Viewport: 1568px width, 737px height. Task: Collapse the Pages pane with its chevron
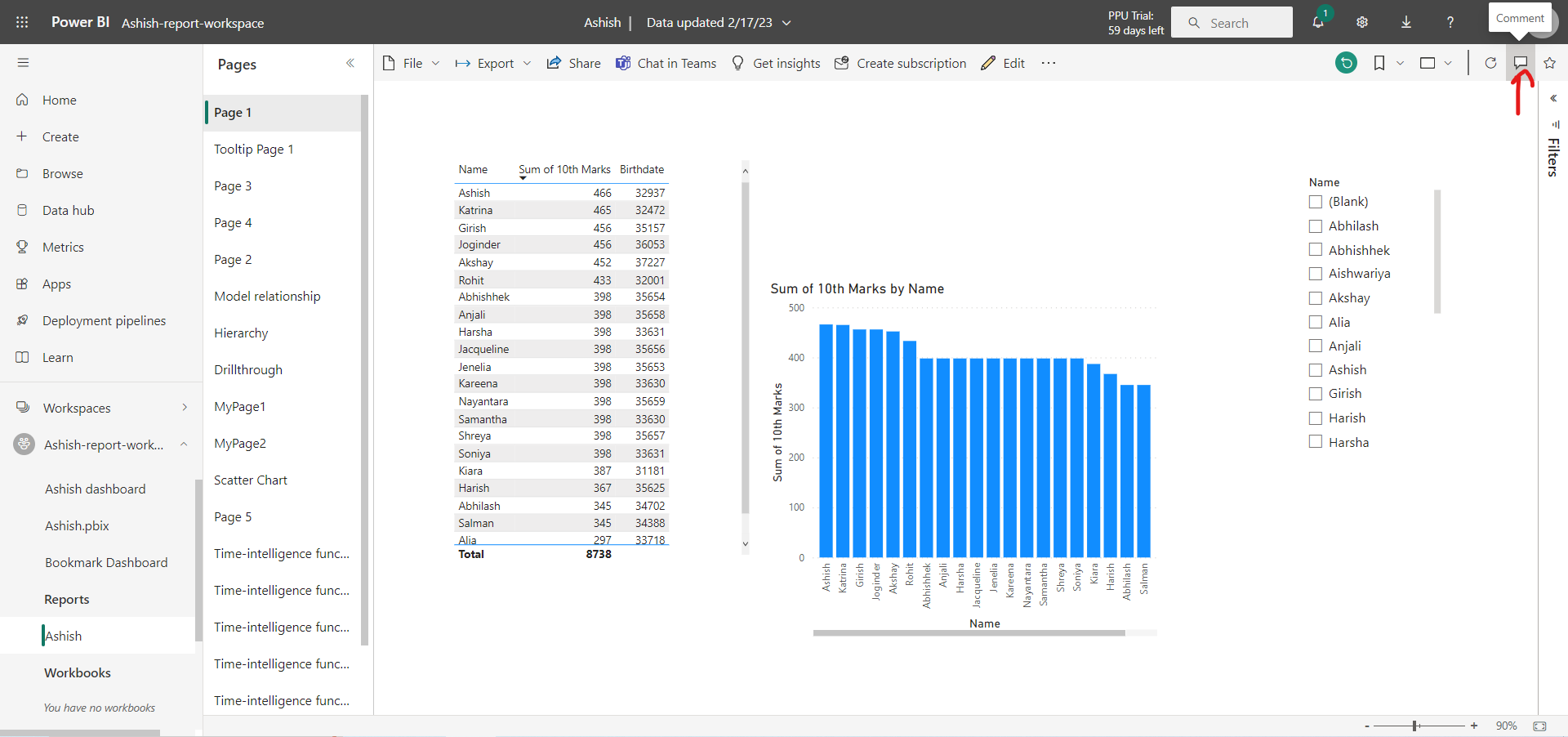[x=350, y=63]
